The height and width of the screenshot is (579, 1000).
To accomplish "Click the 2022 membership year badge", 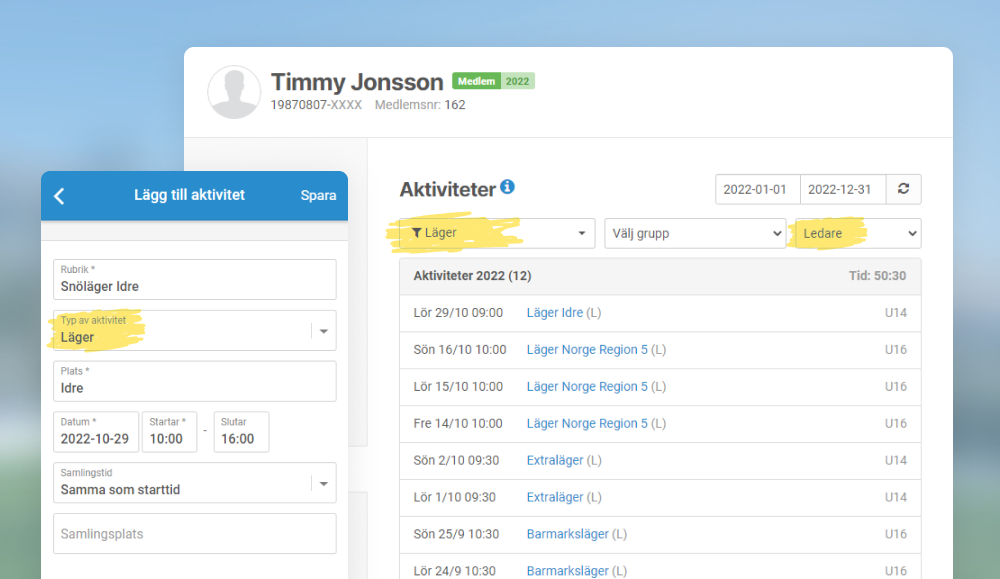I will [517, 81].
